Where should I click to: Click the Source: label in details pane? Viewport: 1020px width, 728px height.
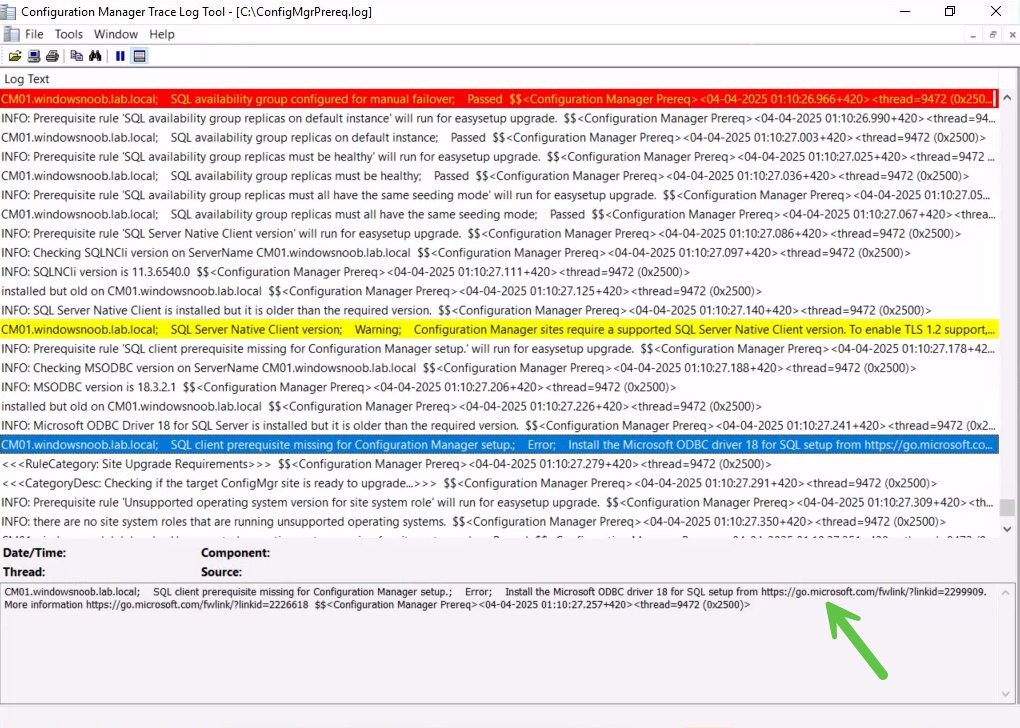point(221,573)
